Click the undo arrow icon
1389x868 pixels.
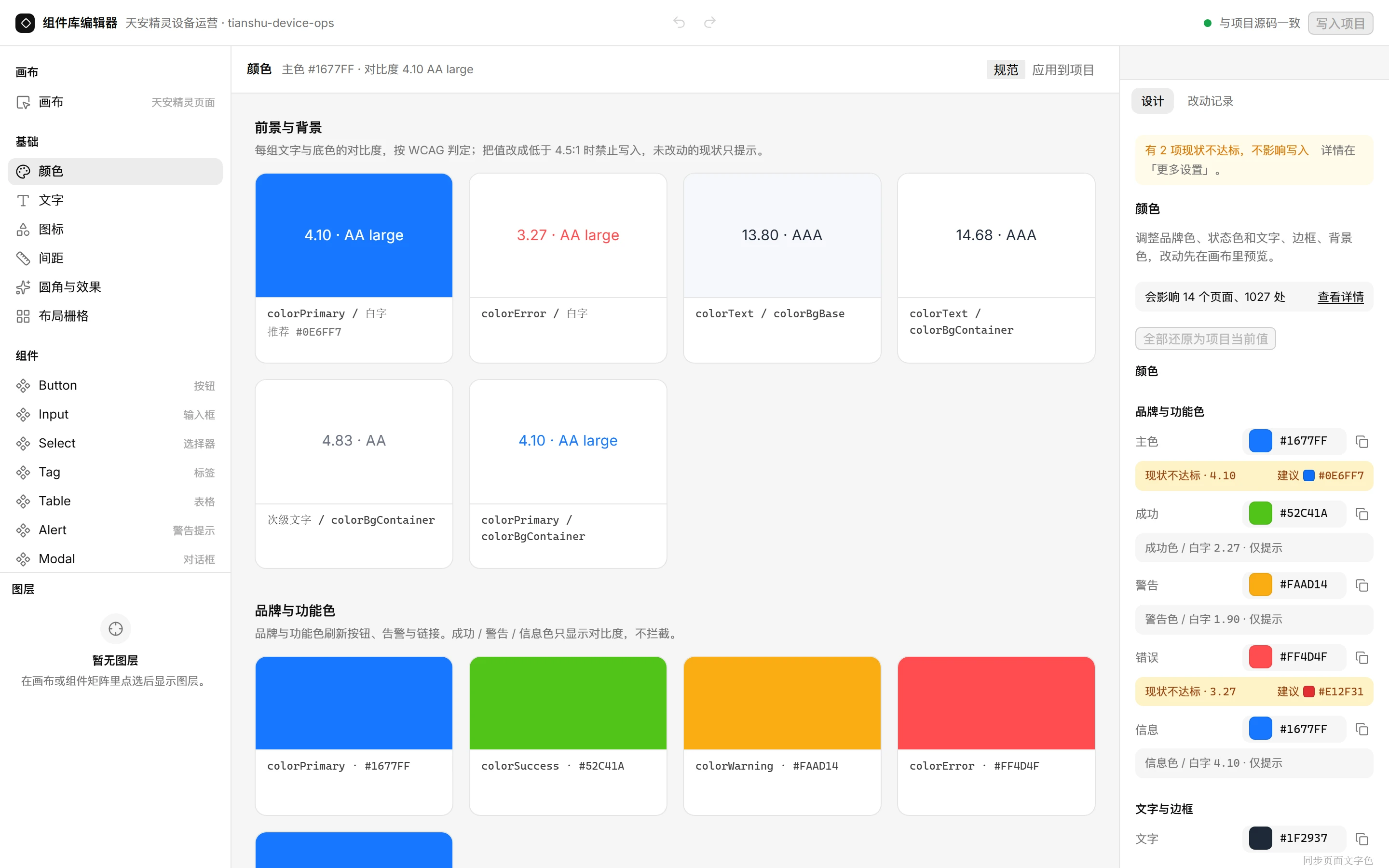pyautogui.click(x=679, y=22)
